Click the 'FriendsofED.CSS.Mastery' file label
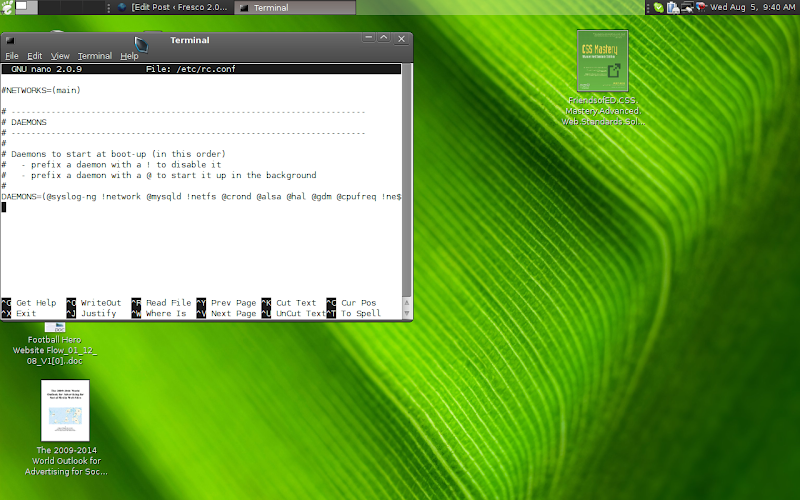 click(603, 111)
